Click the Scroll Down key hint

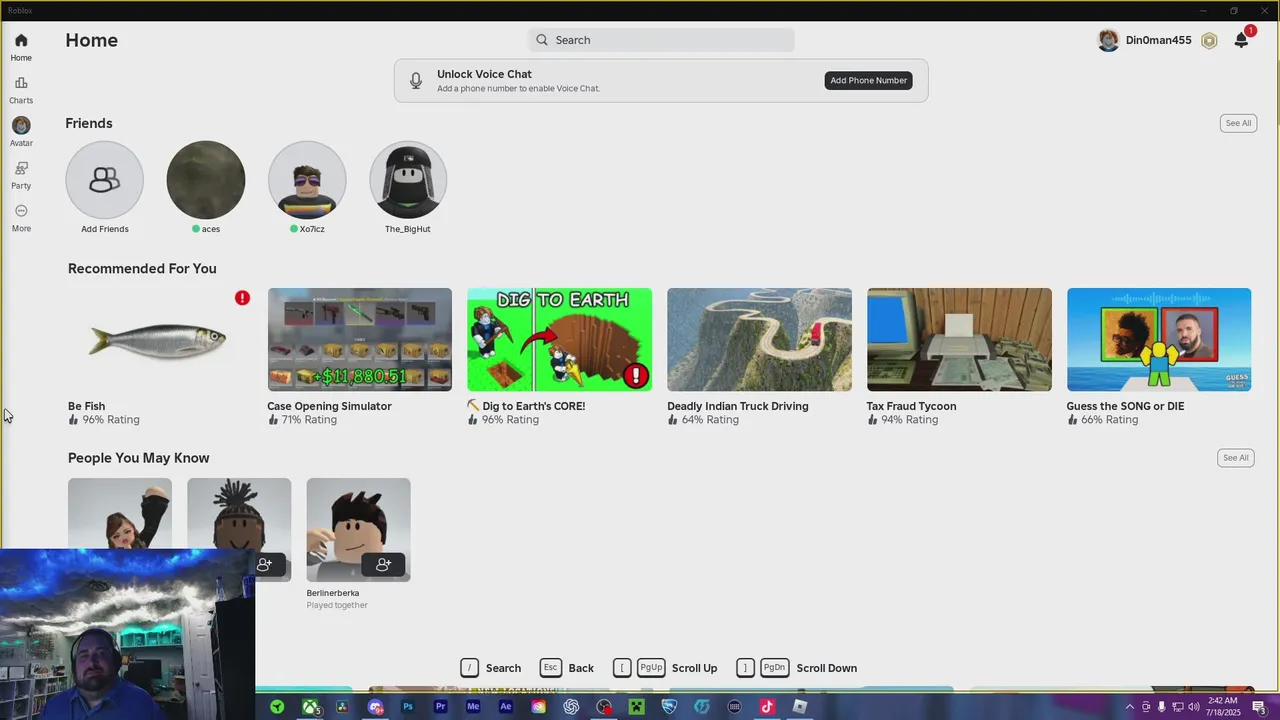(797, 668)
